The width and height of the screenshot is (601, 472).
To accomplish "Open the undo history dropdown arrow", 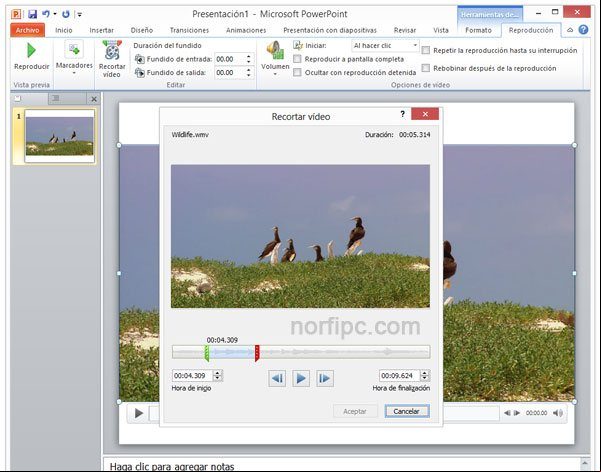I will click(55, 14).
